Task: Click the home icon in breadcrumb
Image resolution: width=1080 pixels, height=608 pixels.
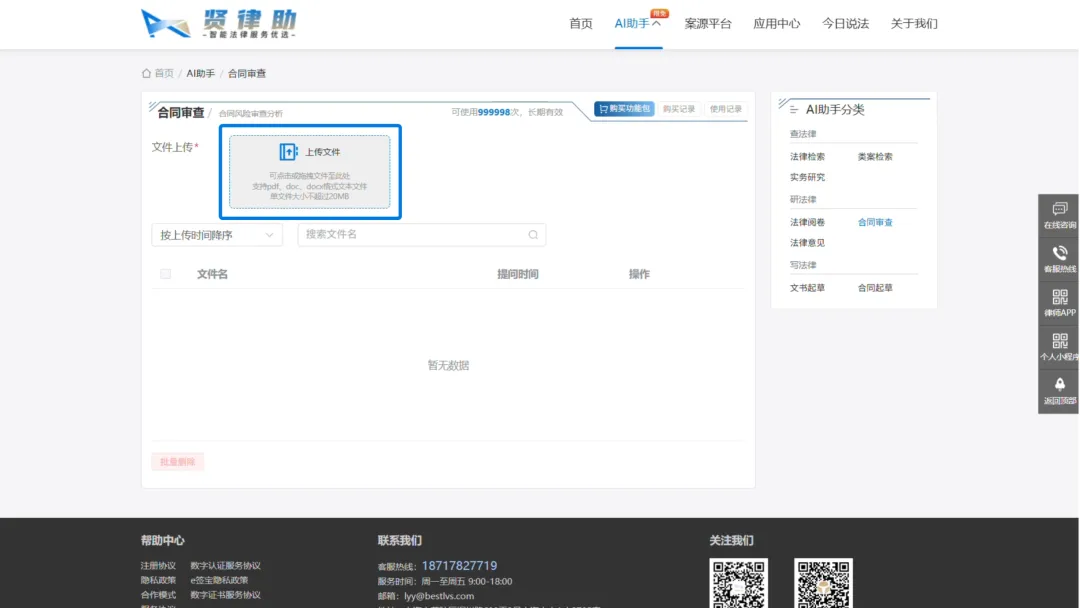Action: click(146, 73)
